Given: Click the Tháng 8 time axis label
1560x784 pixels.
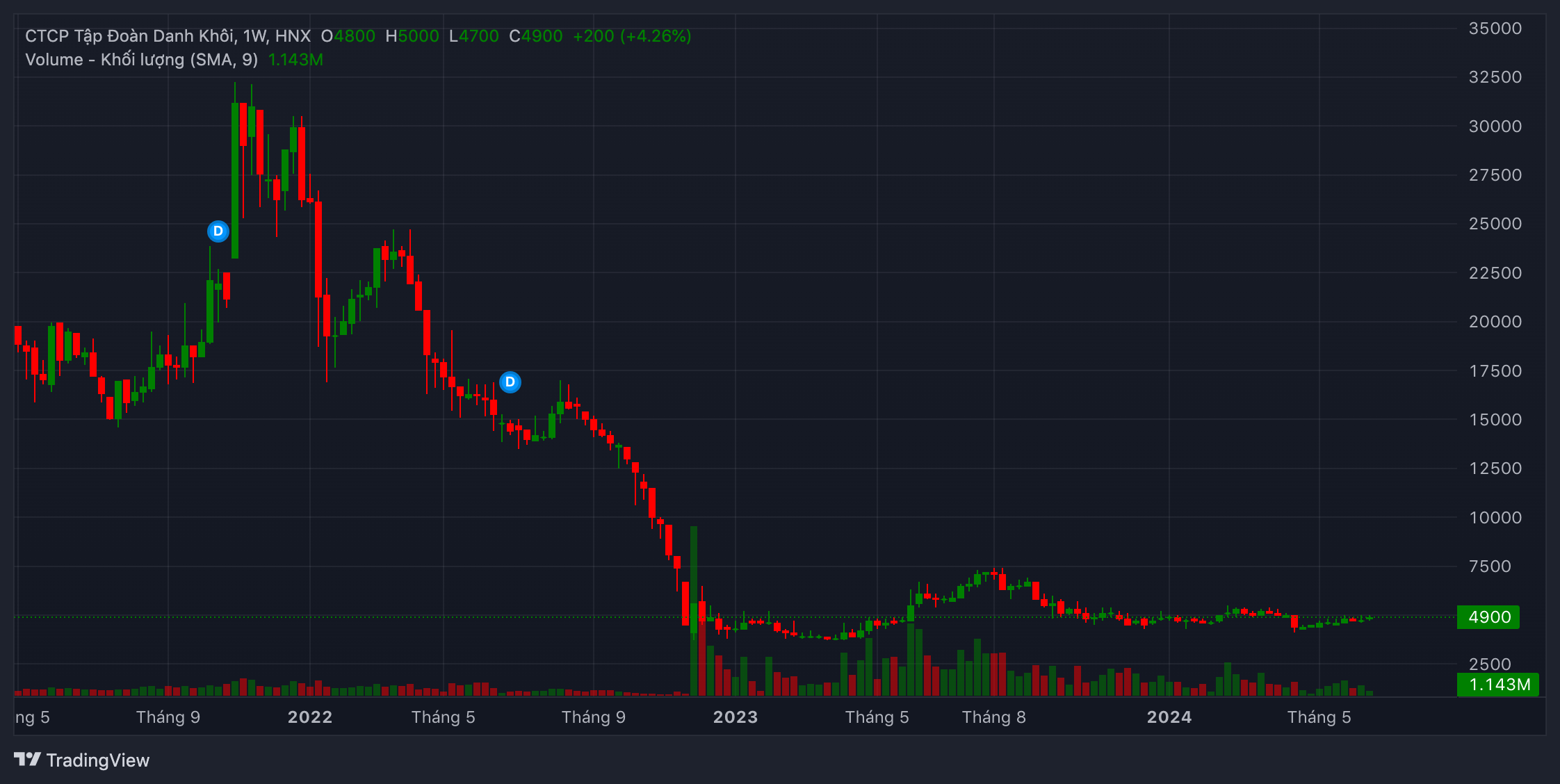Looking at the screenshot, I should [x=994, y=717].
